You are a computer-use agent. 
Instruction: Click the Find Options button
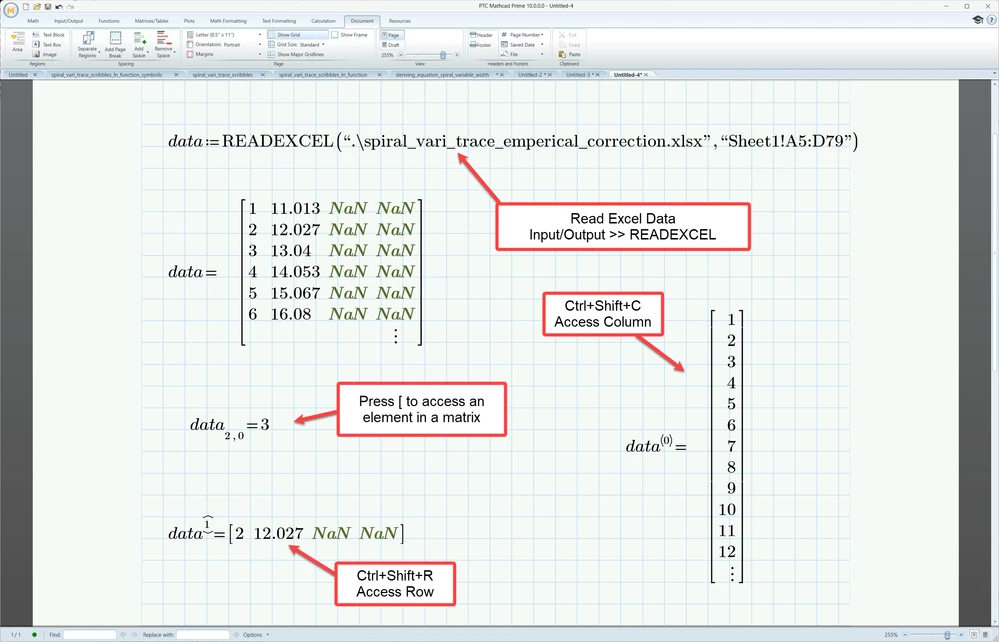tap(251, 634)
